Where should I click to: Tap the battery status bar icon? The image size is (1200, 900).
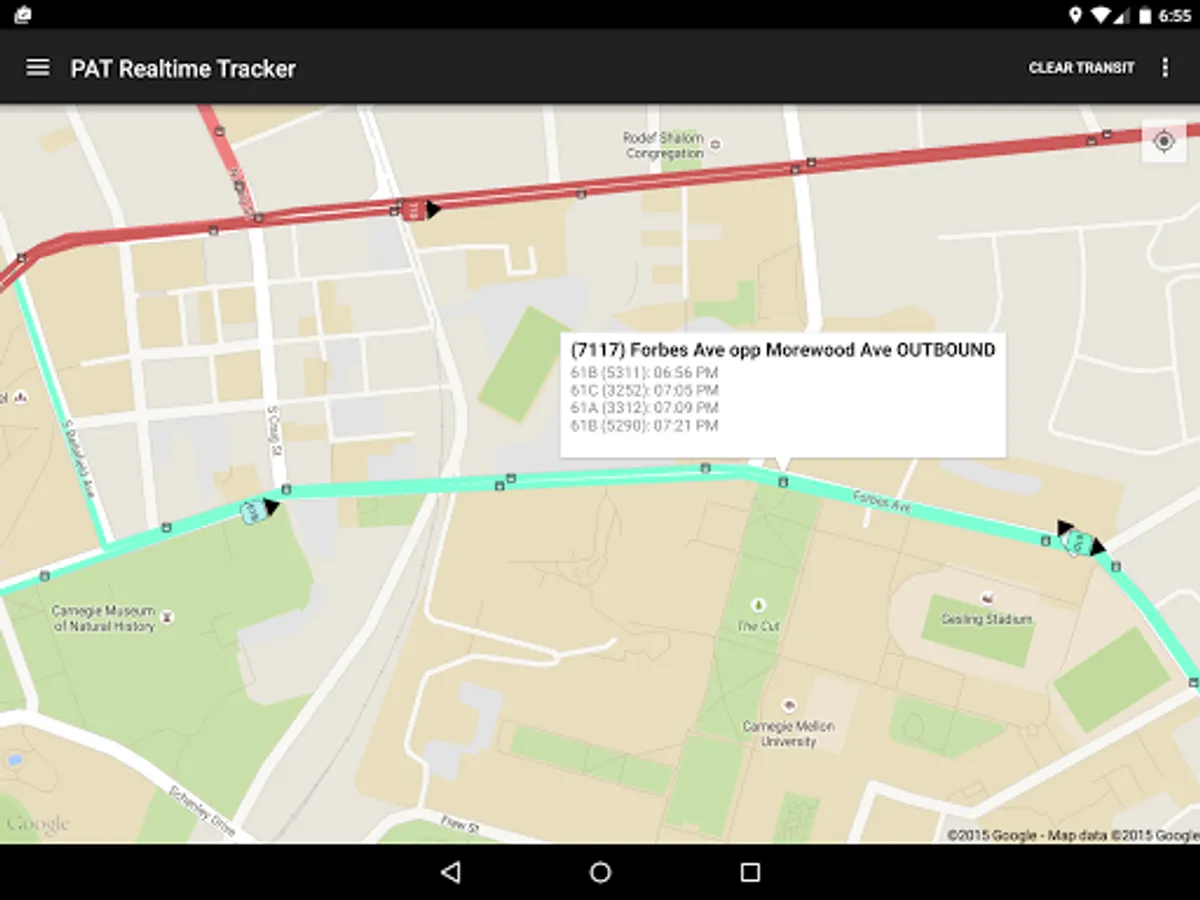pos(1146,15)
